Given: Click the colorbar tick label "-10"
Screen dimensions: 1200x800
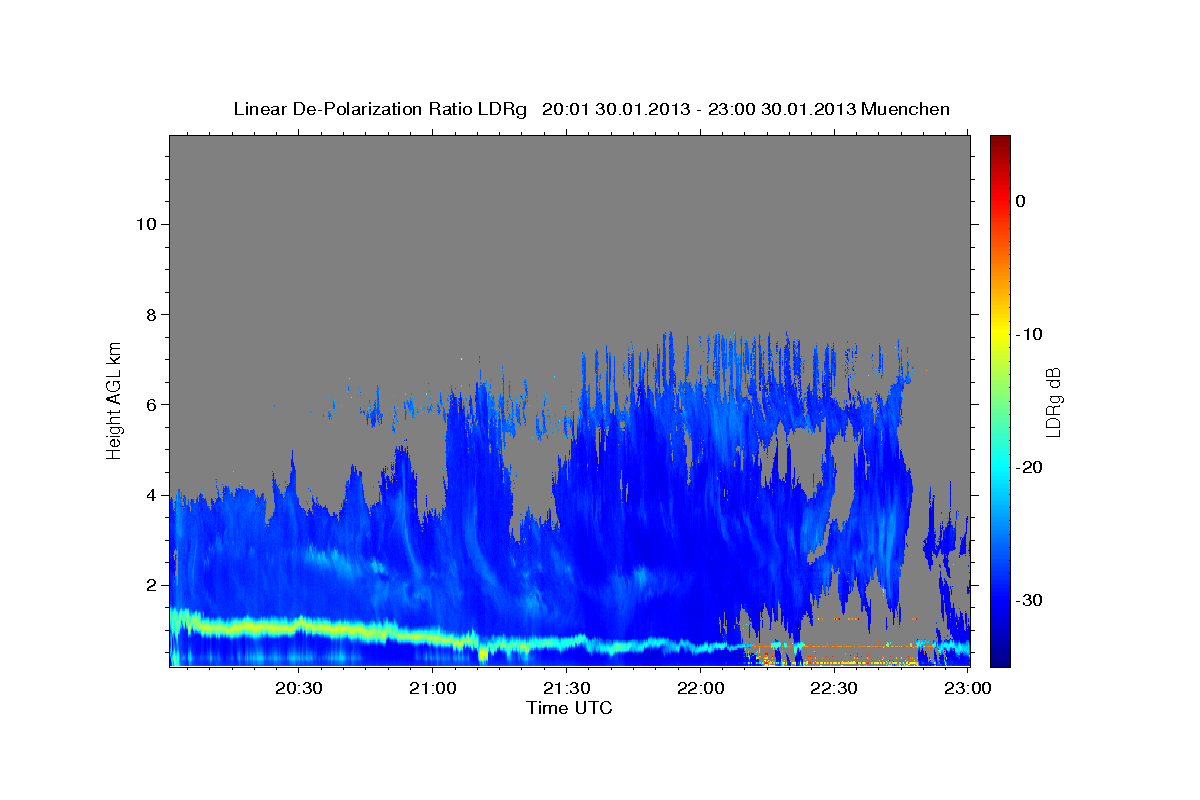Looking at the screenshot, I should tap(1031, 334).
